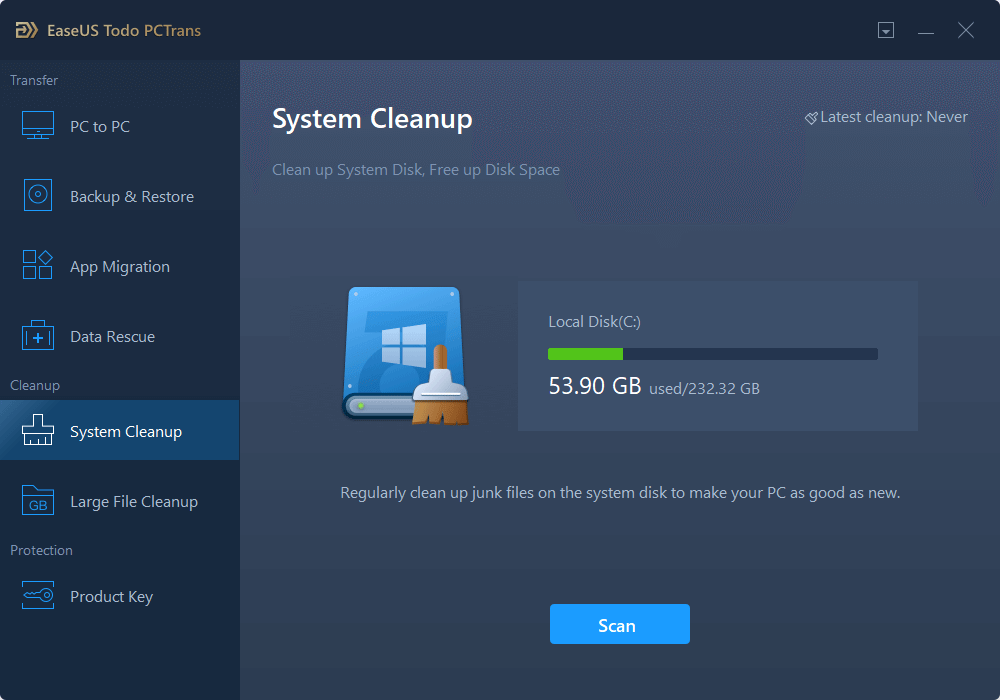Click the 'Latest cleanup: Never' text
This screenshot has height=700, width=1000.
(x=893, y=117)
